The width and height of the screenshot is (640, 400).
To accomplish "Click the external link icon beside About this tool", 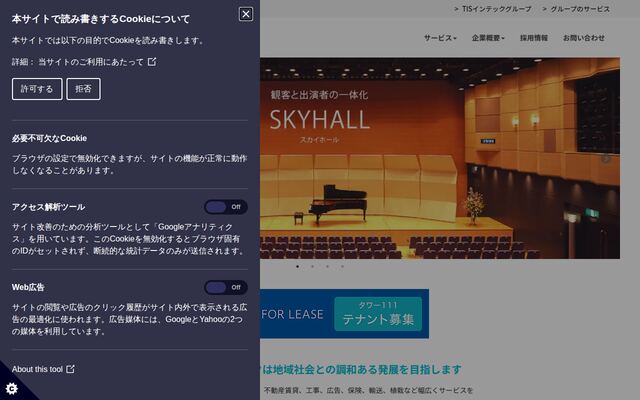I will pyautogui.click(x=71, y=369).
